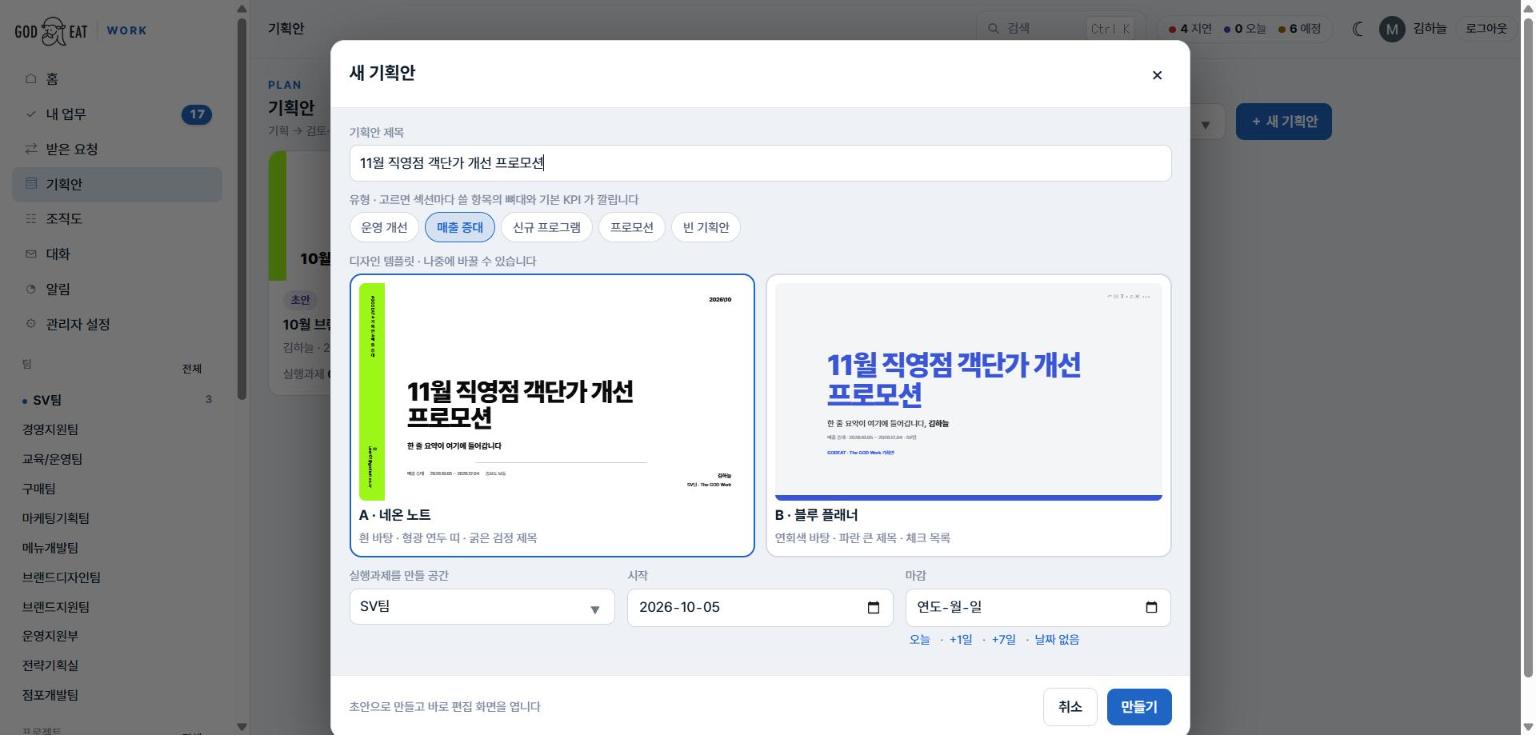Click the 로그아웃 button
Viewport: 1536px width, 735px height.
[1486, 29]
